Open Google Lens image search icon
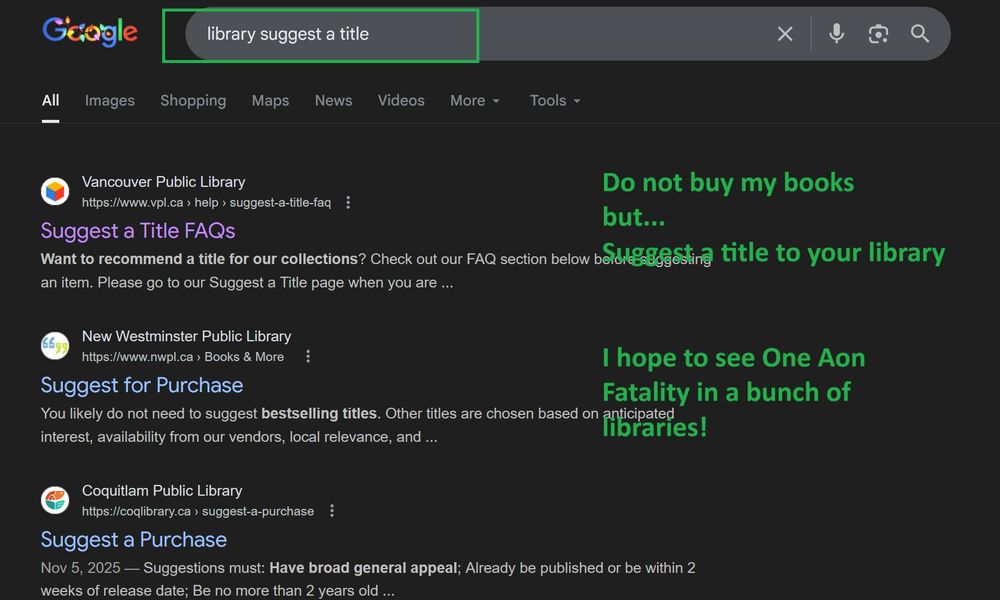The image size is (1000, 600). coord(878,34)
